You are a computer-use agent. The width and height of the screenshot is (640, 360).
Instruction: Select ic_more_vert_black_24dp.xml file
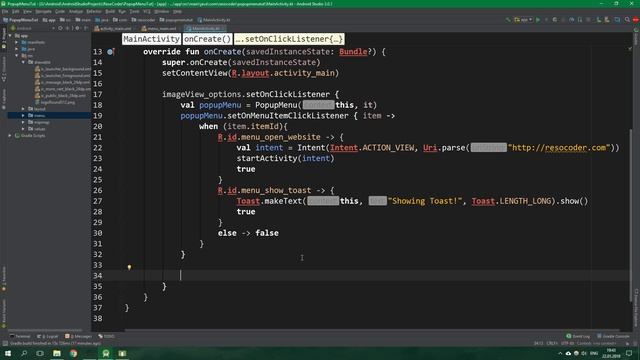point(62,89)
